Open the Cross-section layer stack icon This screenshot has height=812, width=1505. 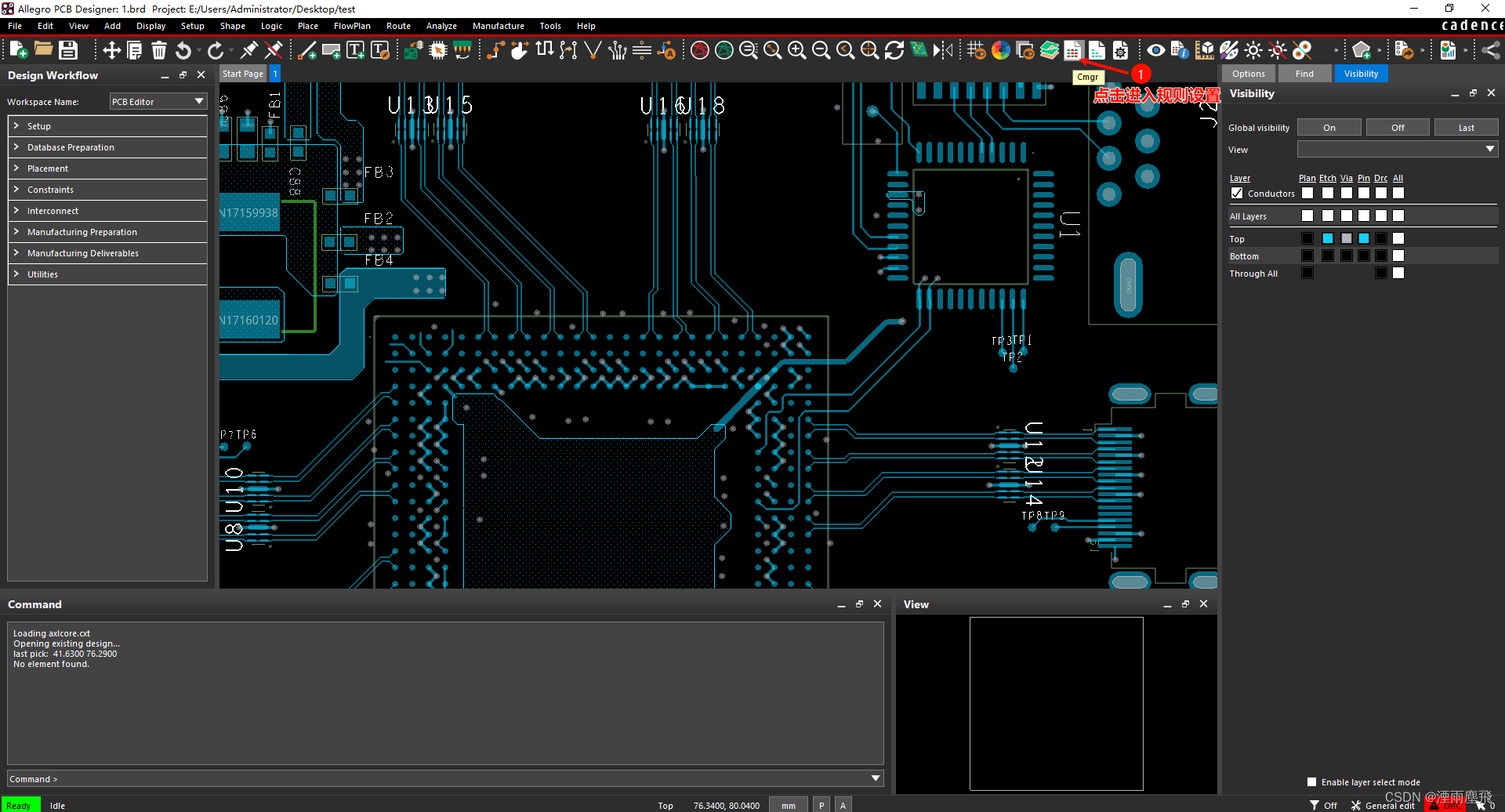click(x=1050, y=50)
